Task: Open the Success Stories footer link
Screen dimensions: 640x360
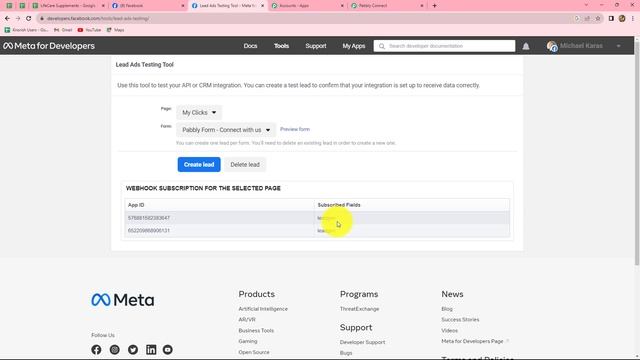Action: click(460, 320)
